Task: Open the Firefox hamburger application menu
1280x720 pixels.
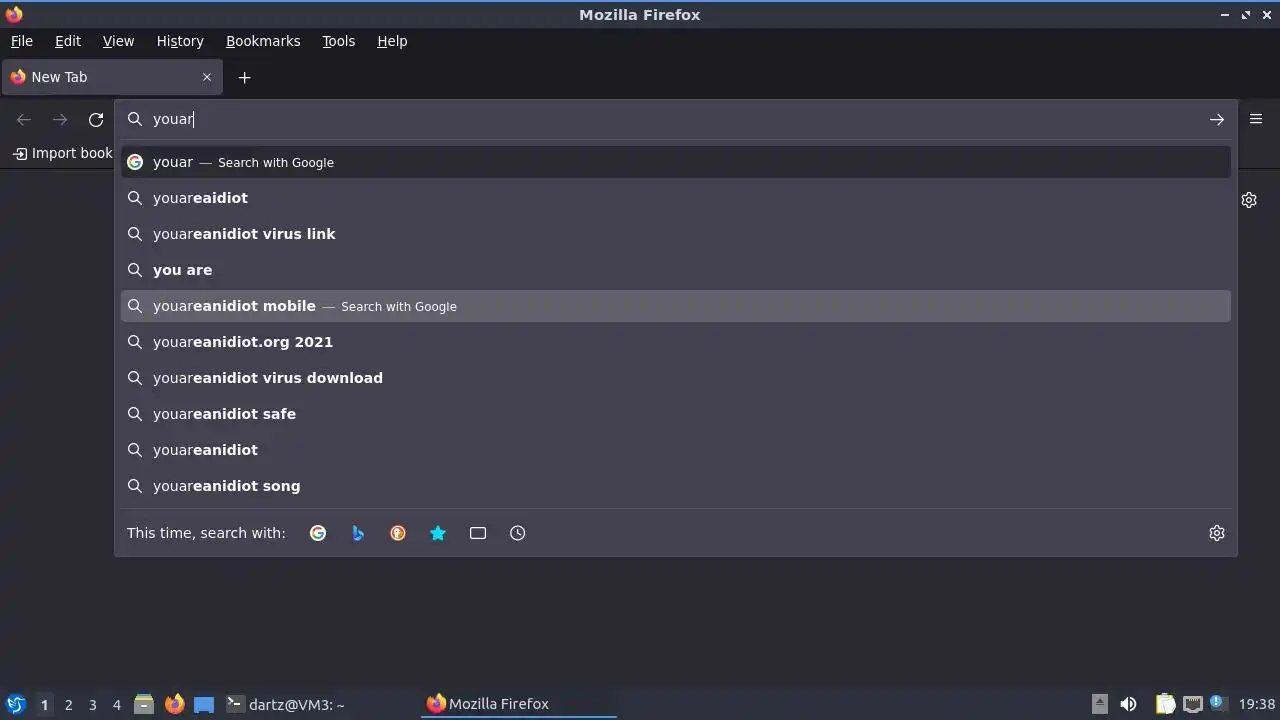Action: pyautogui.click(x=1256, y=119)
